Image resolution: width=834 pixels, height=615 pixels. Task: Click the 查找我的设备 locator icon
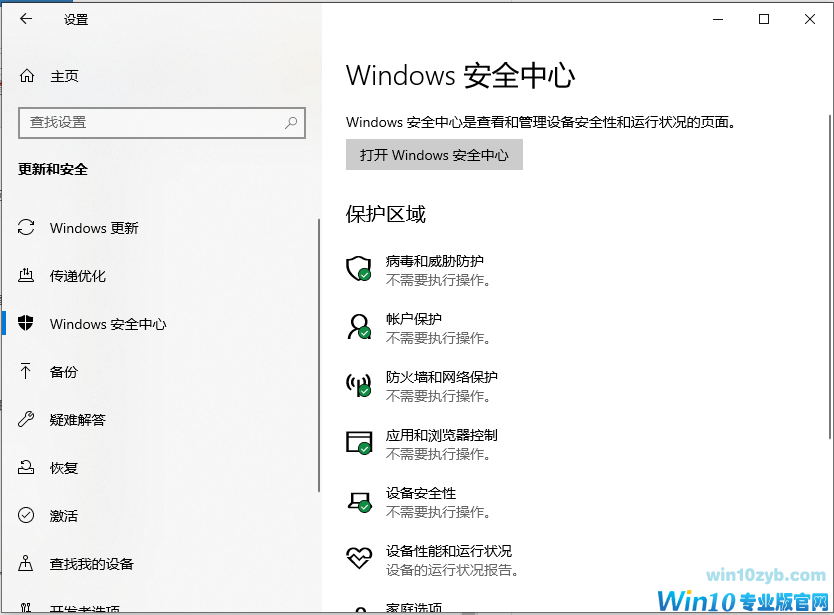(x=26, y=563)
